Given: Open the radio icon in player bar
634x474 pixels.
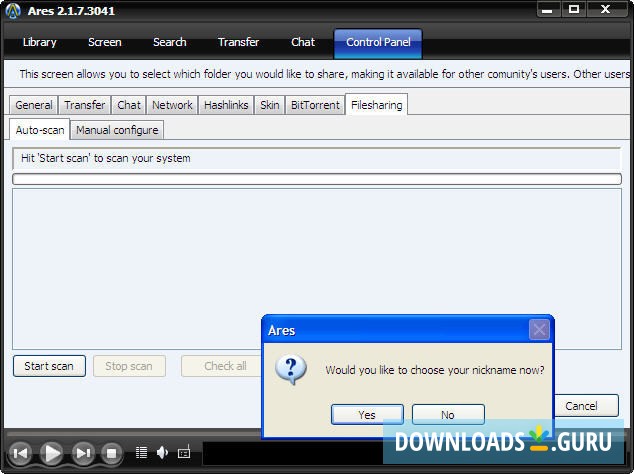Looking at the screenshot, I should pyautogui.click(x=184, y=452).
